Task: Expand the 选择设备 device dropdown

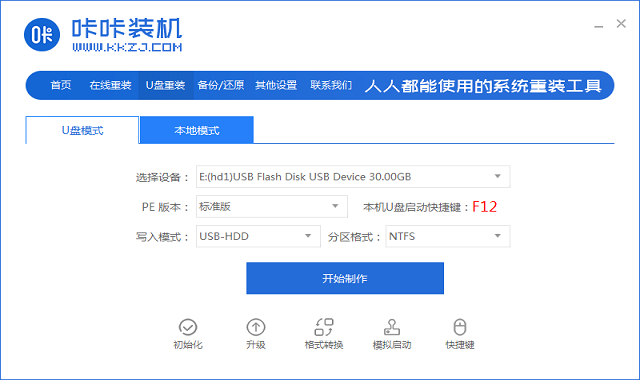Action: pos(353,177)
